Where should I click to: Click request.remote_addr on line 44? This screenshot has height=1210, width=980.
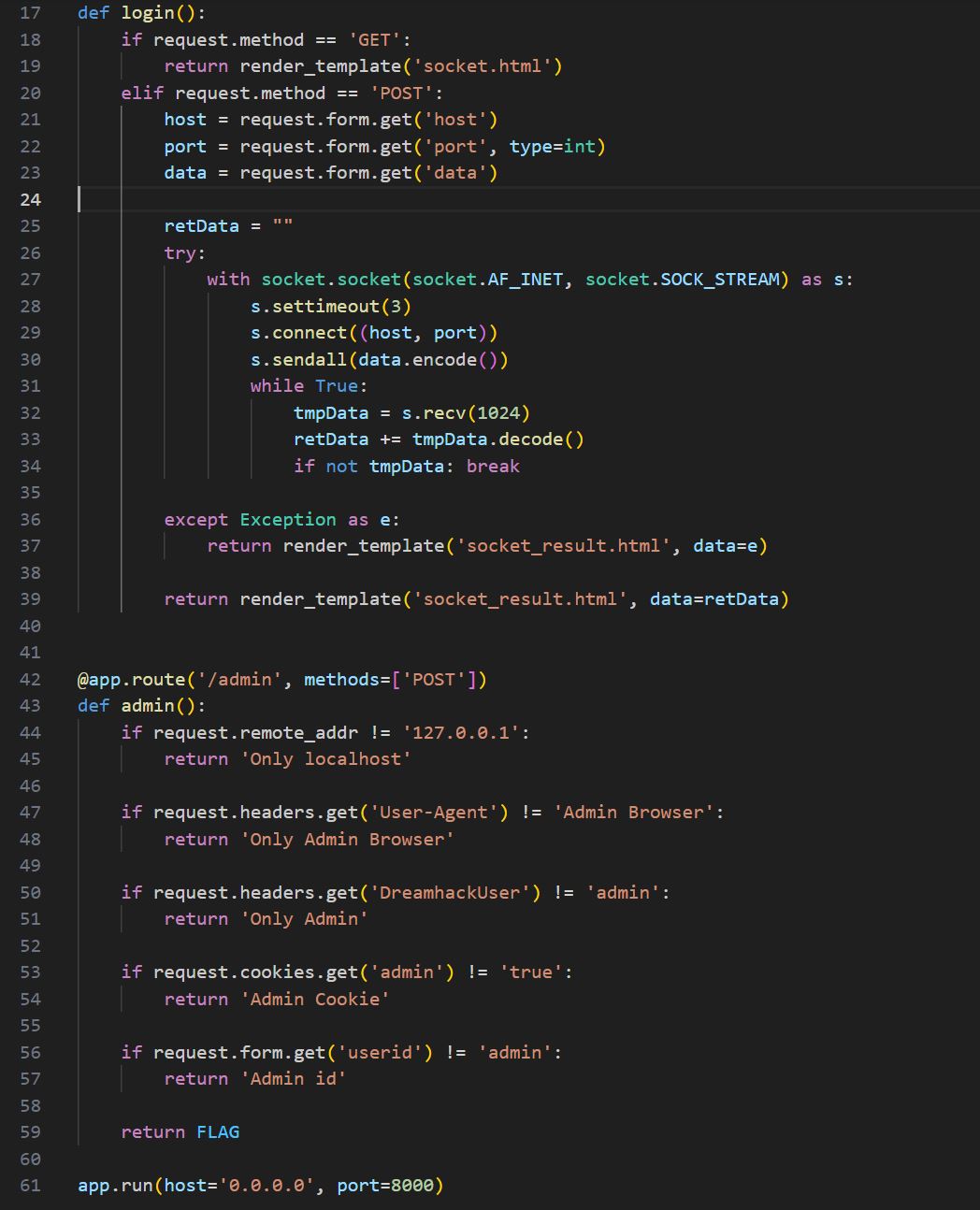[x=255, y=733]
